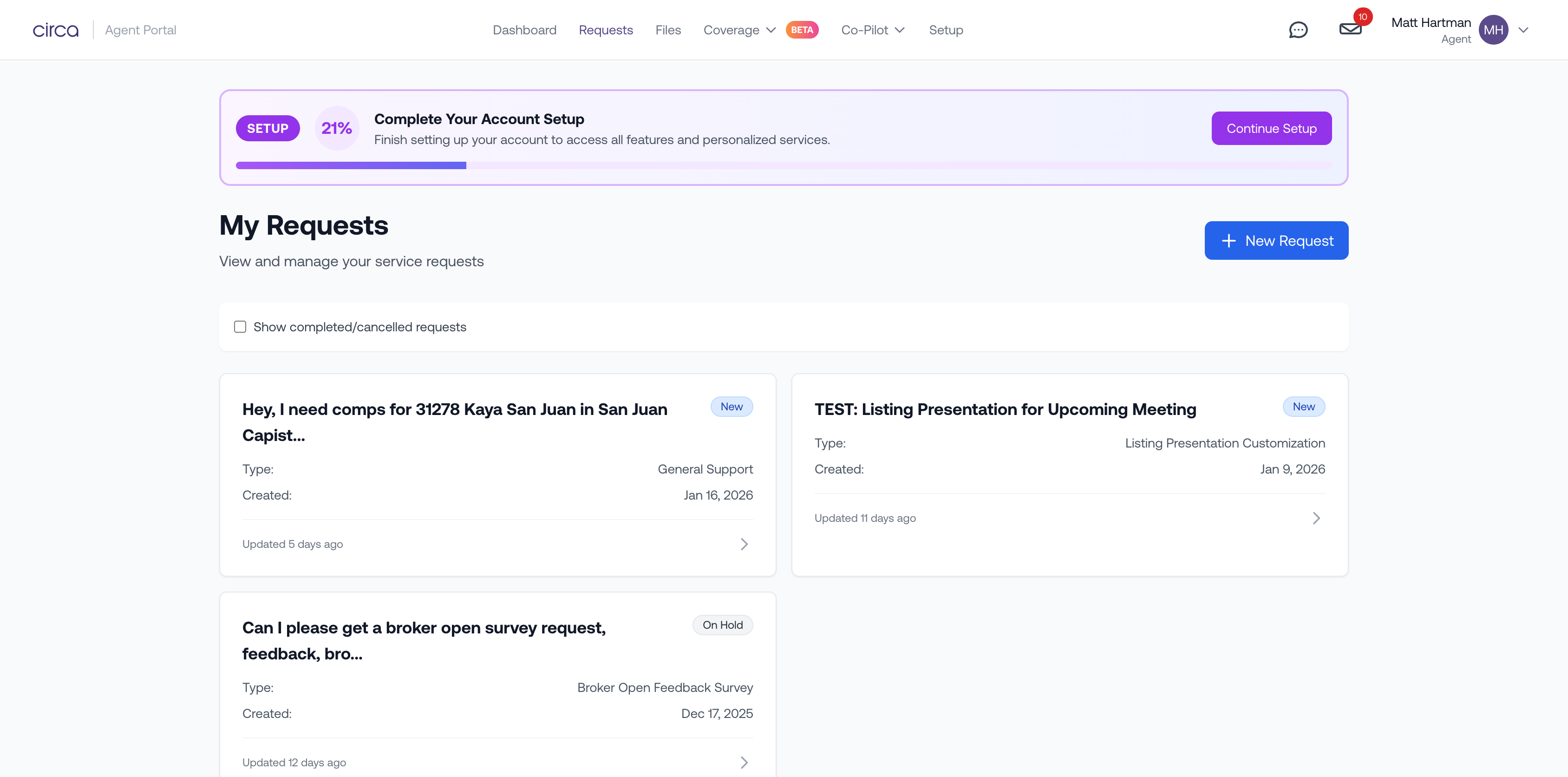Open the account menu chevron beside Matt Hartman
Screen dimensions: 1568x777
1523,29
